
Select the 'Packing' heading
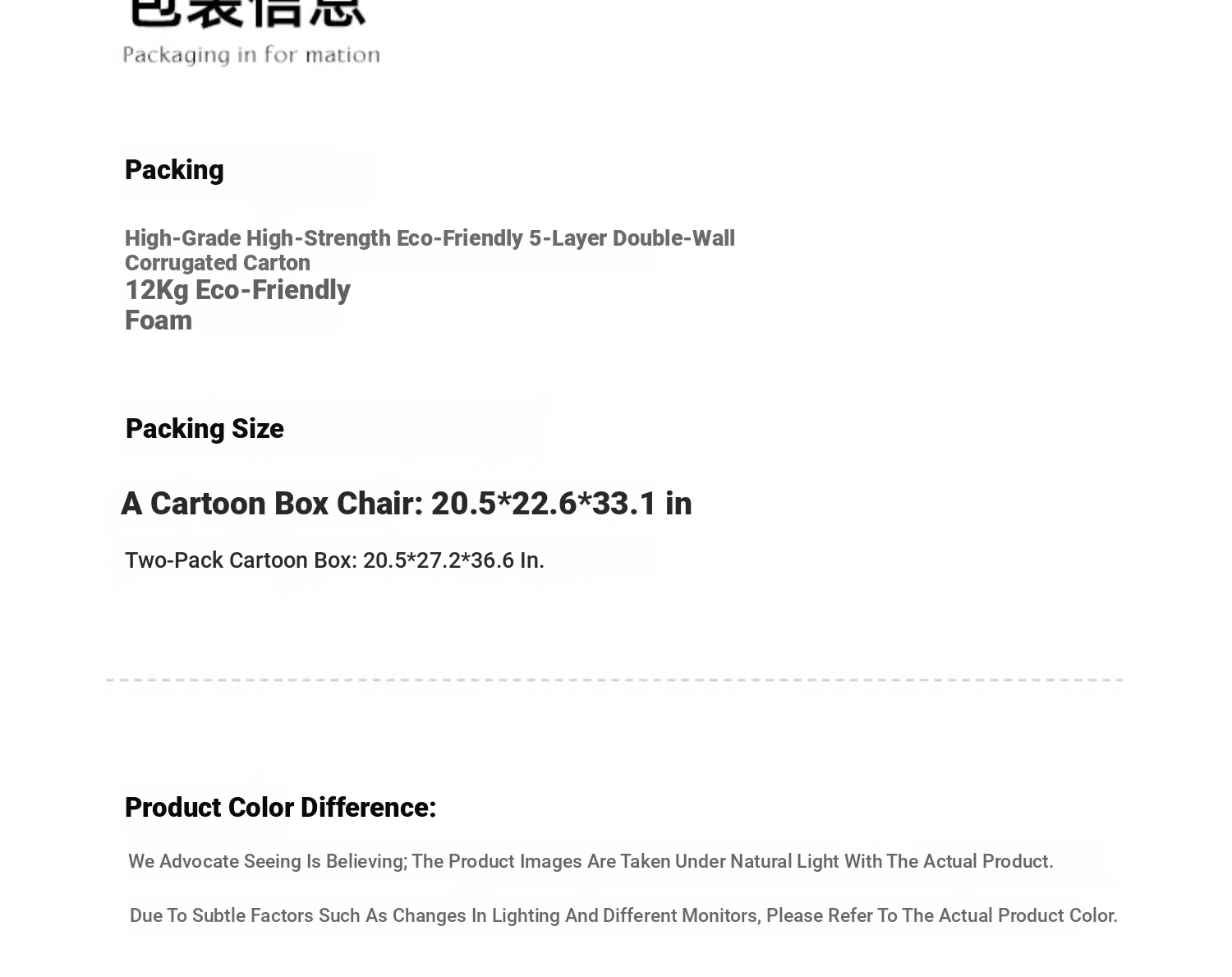pyautogui.click(x=174, y=169)
